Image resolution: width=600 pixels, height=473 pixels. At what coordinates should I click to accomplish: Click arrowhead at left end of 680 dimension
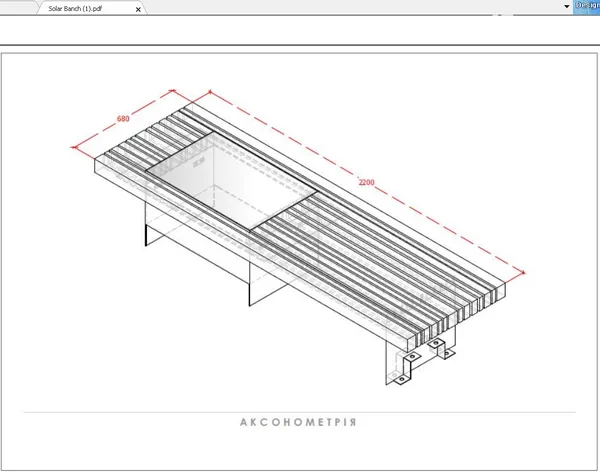click(x=74, y=147)
